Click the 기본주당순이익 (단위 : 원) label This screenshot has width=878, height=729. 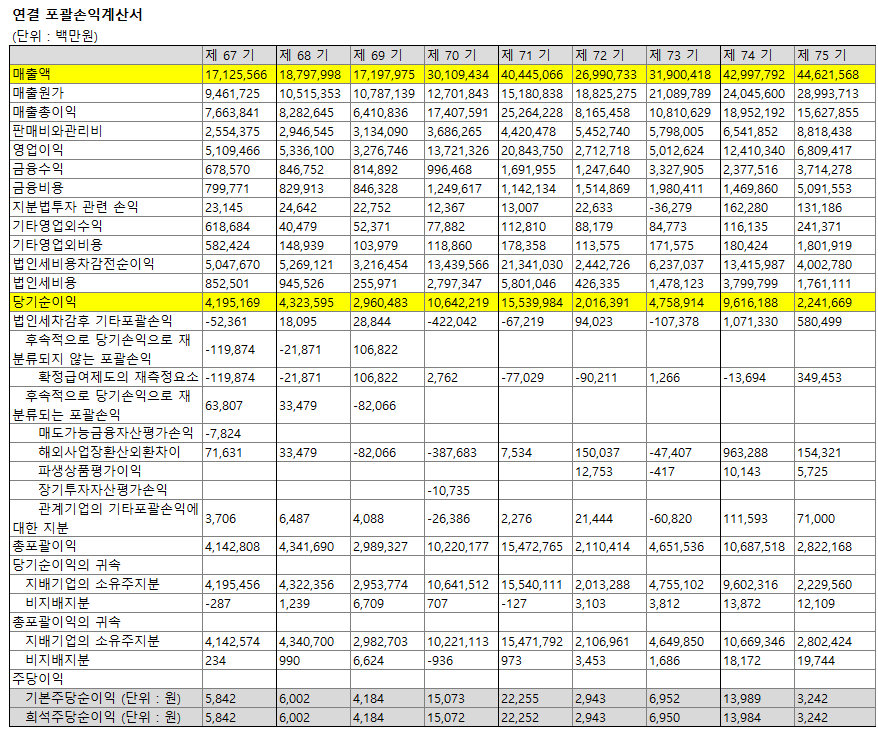click(x=103, y=699)
